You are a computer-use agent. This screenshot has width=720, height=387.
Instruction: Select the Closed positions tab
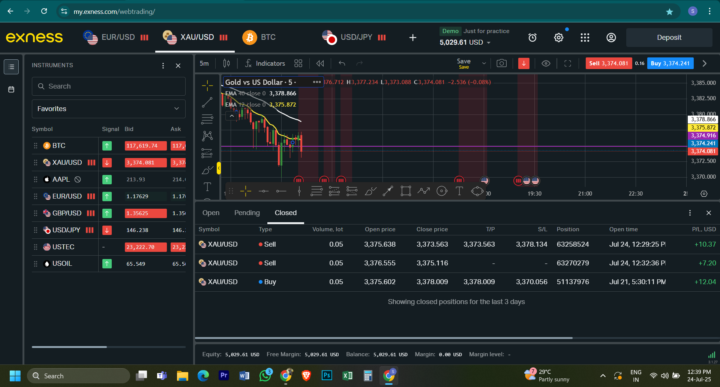[286, 213]
